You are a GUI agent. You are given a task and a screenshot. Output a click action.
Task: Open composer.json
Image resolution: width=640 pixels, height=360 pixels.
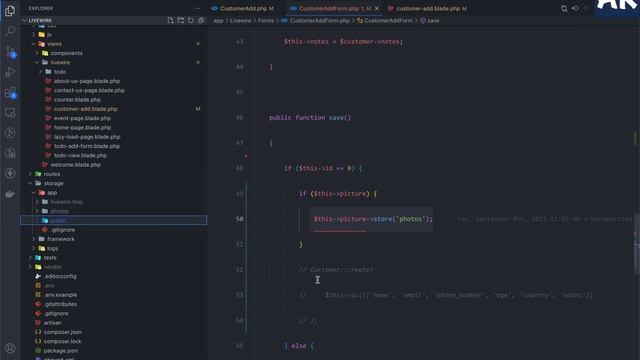point(62,332)
